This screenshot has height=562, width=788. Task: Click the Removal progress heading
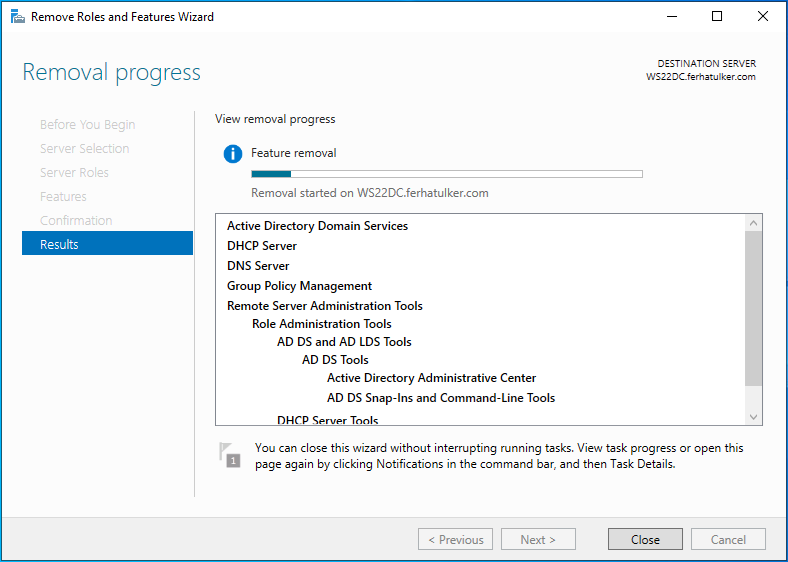pos(112,73)
